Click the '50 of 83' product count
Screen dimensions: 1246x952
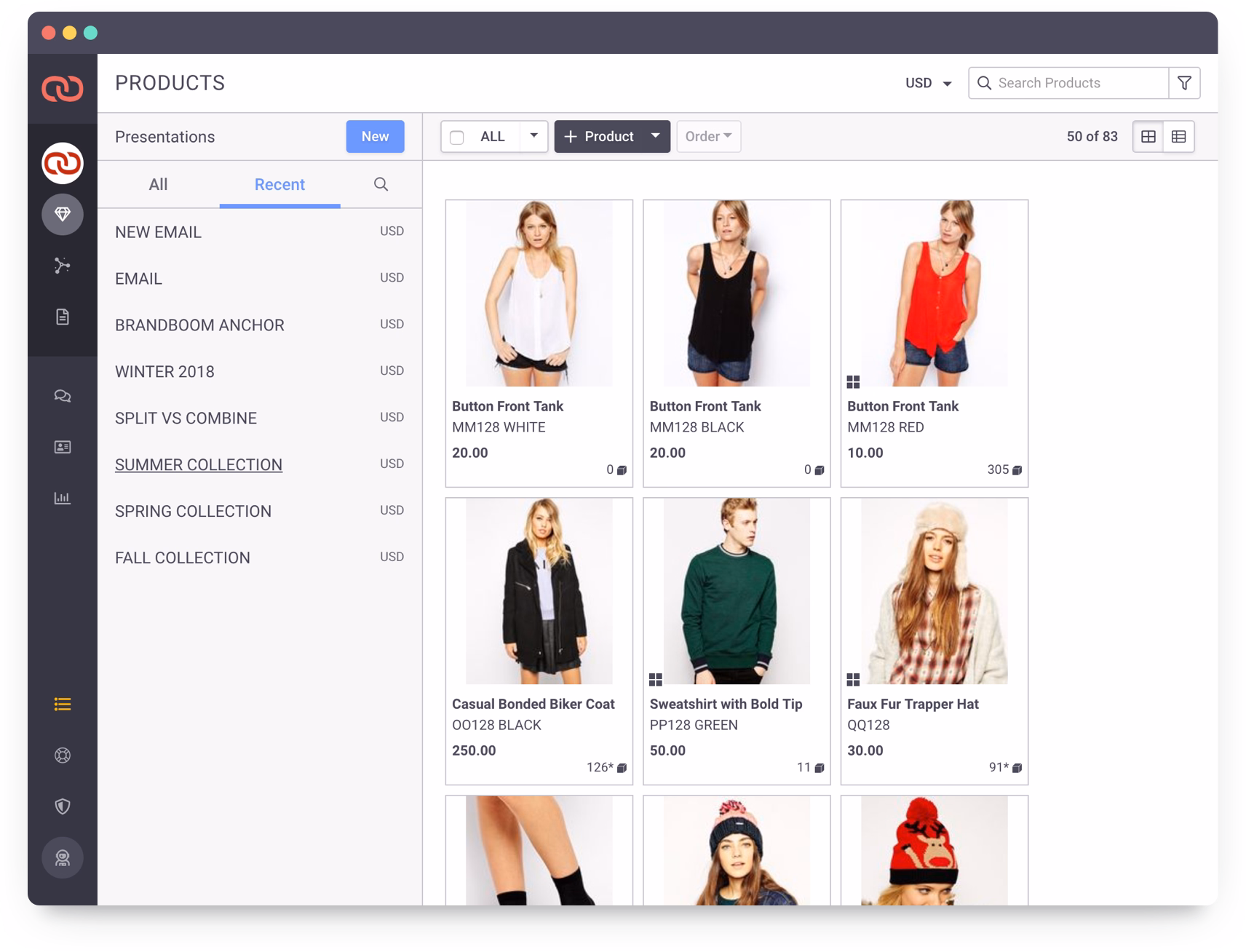coord(1092,136)
